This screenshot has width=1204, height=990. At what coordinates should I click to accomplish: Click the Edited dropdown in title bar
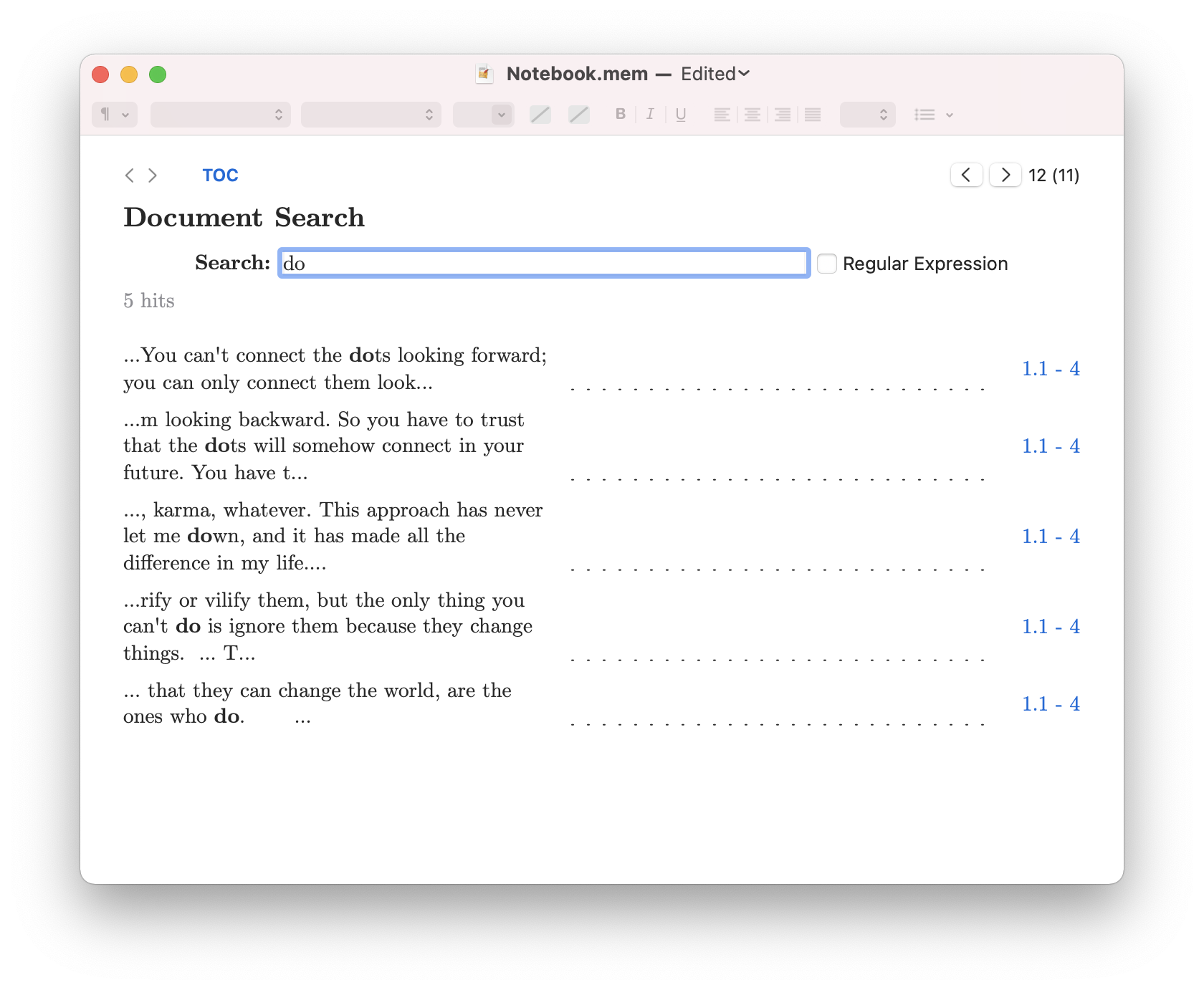(715, 74)
